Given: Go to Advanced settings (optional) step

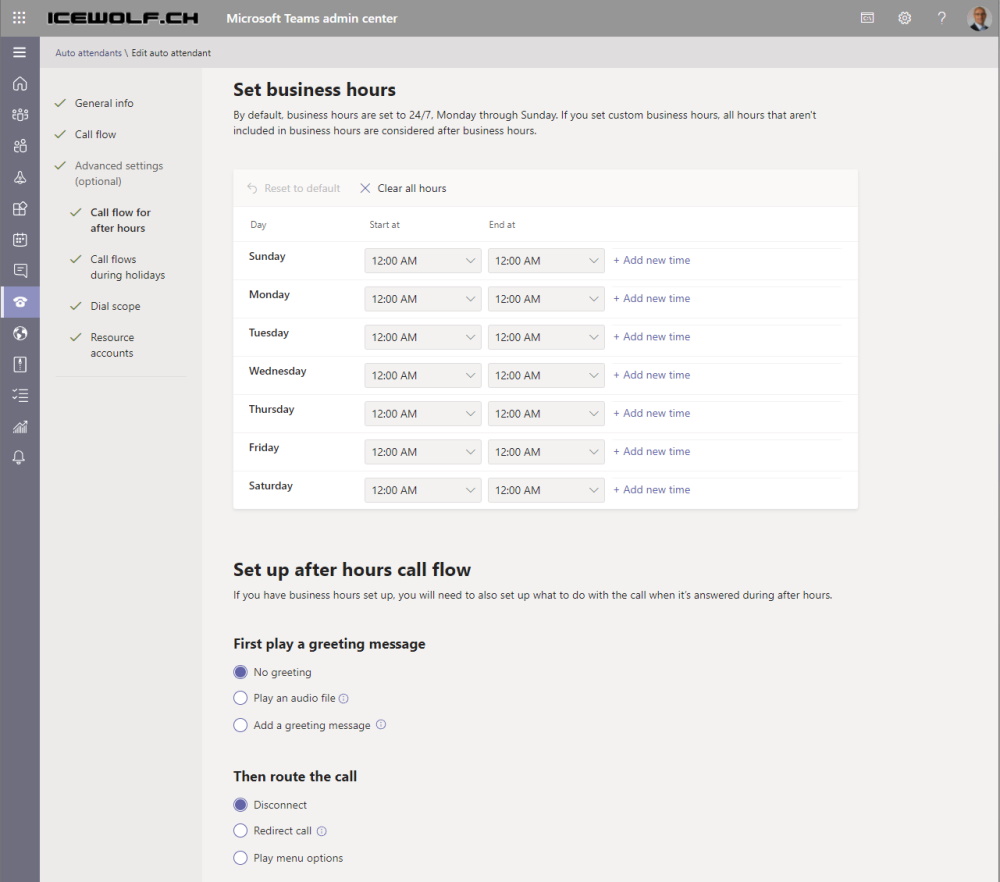Looking at the screenshot, I should [x=119, y=173].
